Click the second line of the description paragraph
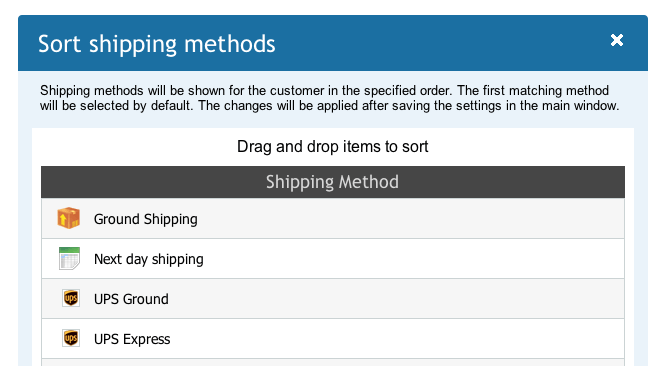666x366 pixels. pos(330,105)
